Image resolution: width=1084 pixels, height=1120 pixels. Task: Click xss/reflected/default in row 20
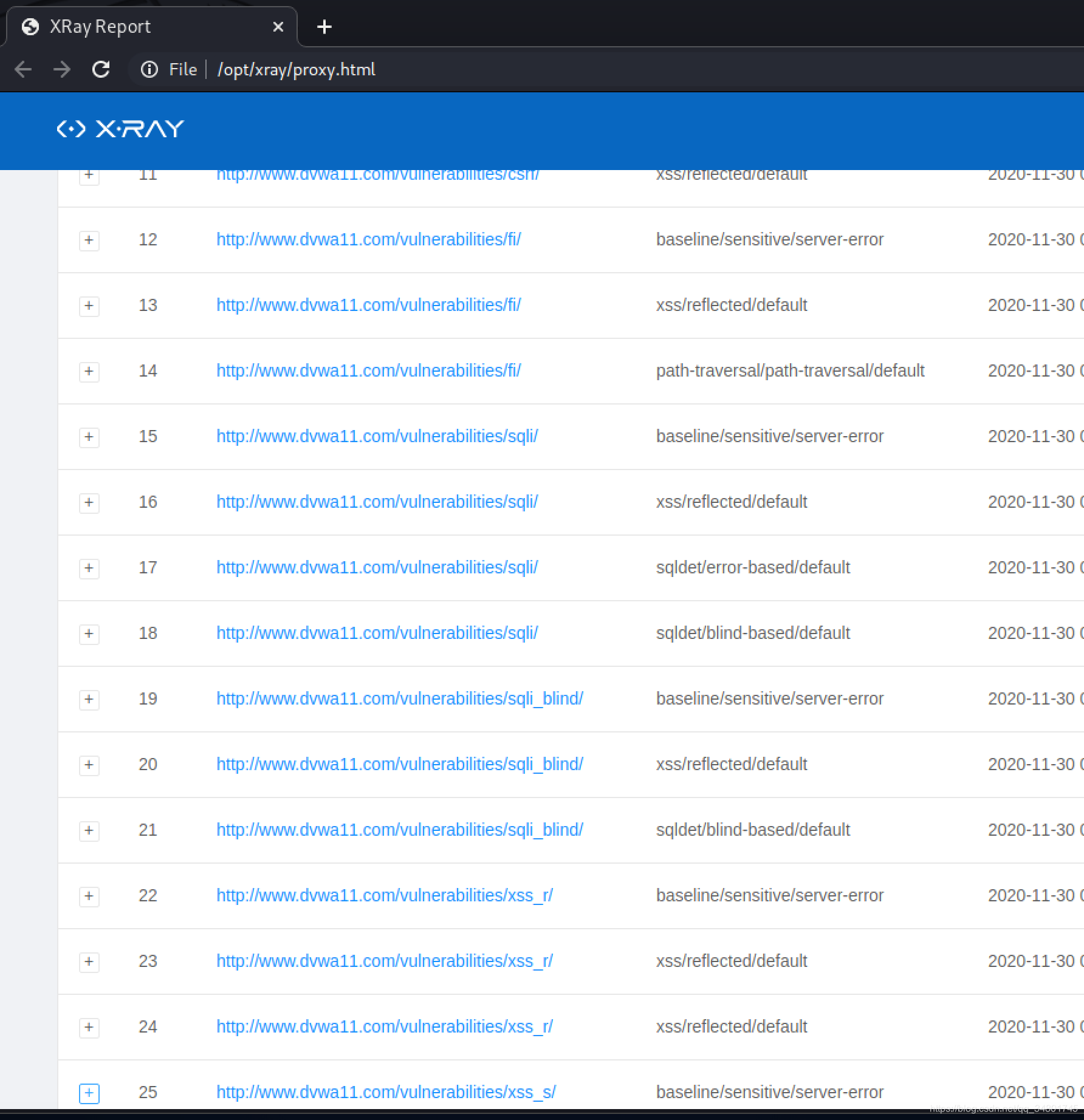point(732,764)
